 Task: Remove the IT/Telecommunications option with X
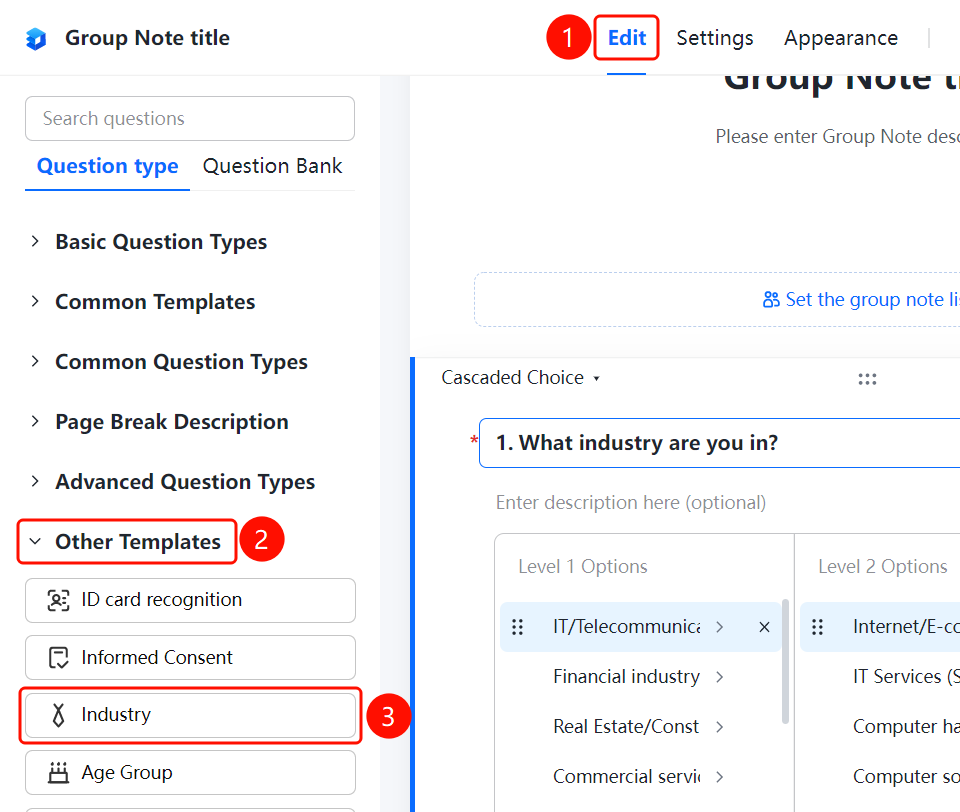pyautogui.click(x=764, y=627)
